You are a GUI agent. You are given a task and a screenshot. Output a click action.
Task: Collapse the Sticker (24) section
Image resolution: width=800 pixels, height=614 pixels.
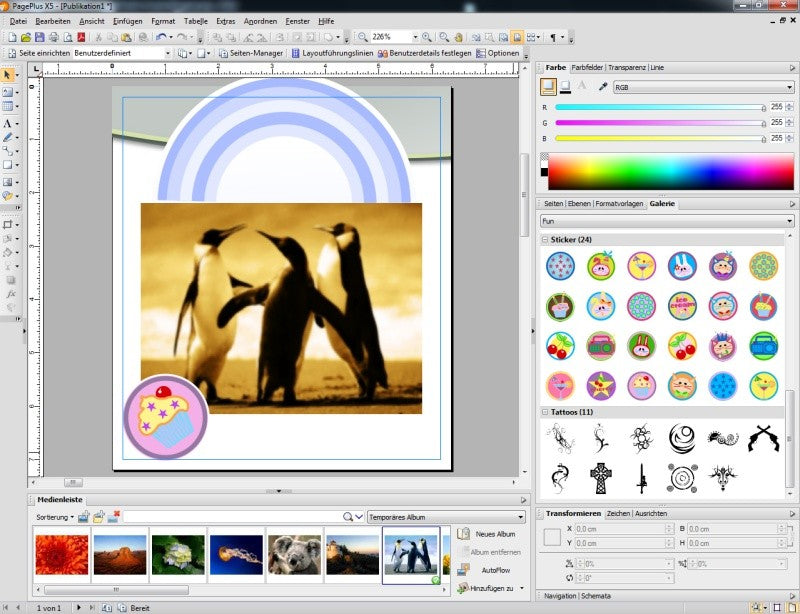point(545,239)
